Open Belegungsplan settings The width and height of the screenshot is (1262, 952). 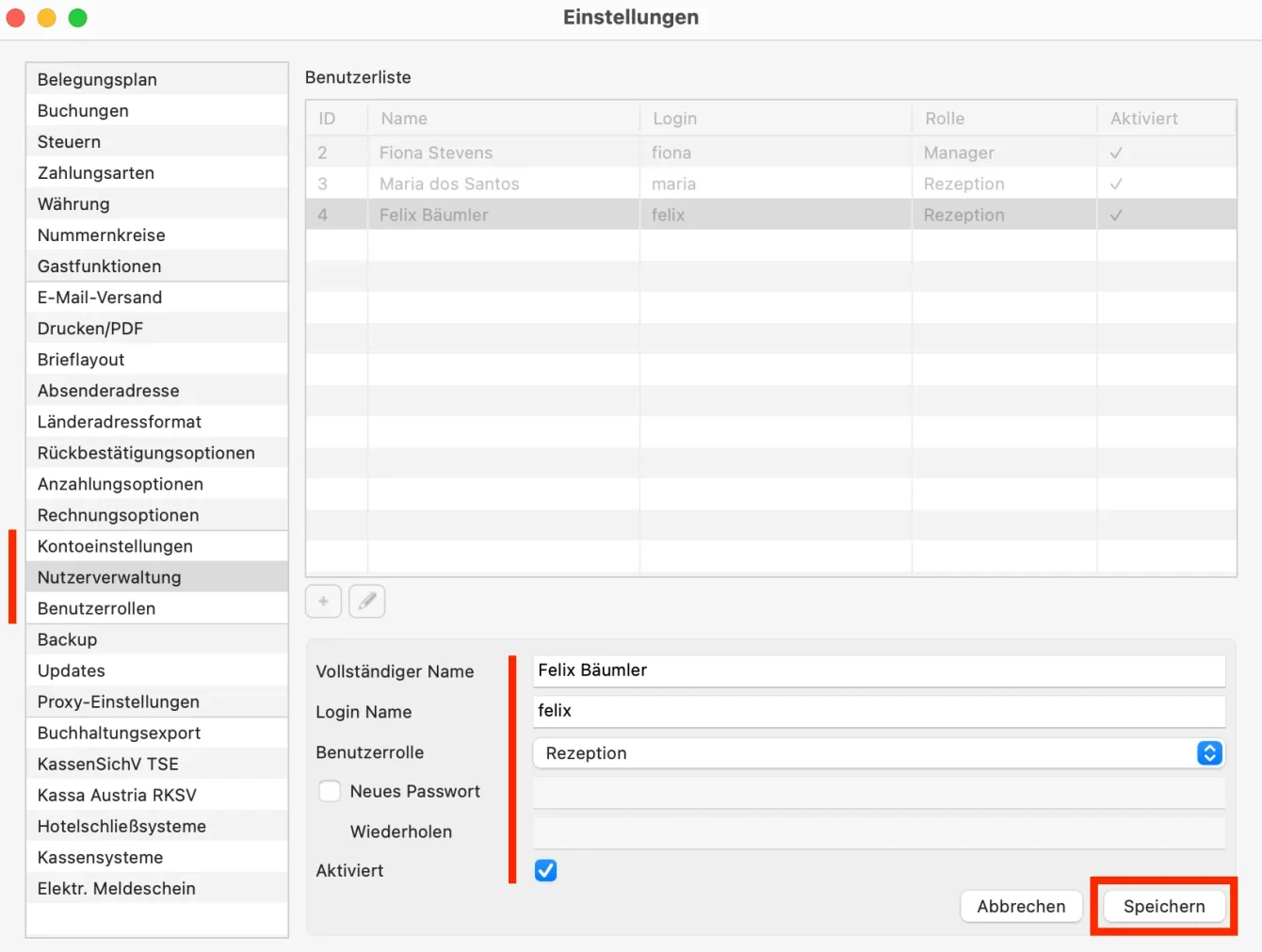click(x=157, y=79)
